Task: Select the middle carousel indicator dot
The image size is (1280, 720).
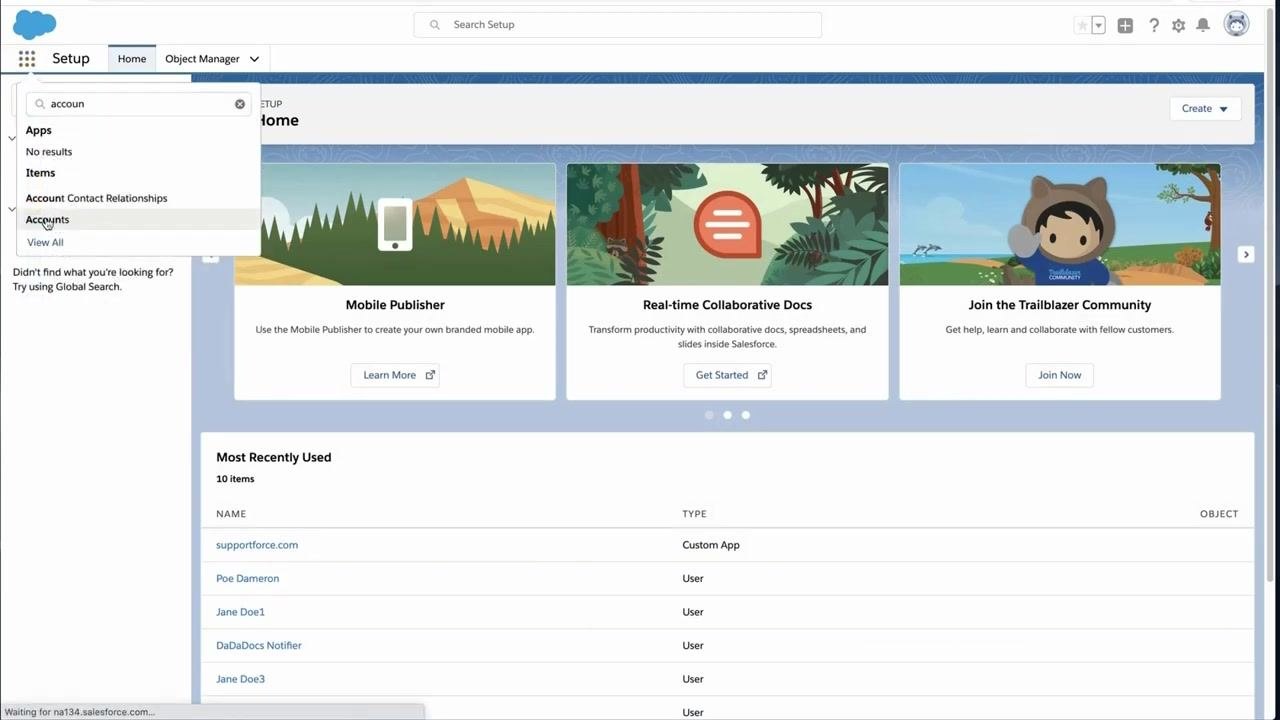Action: pos(727,415)
